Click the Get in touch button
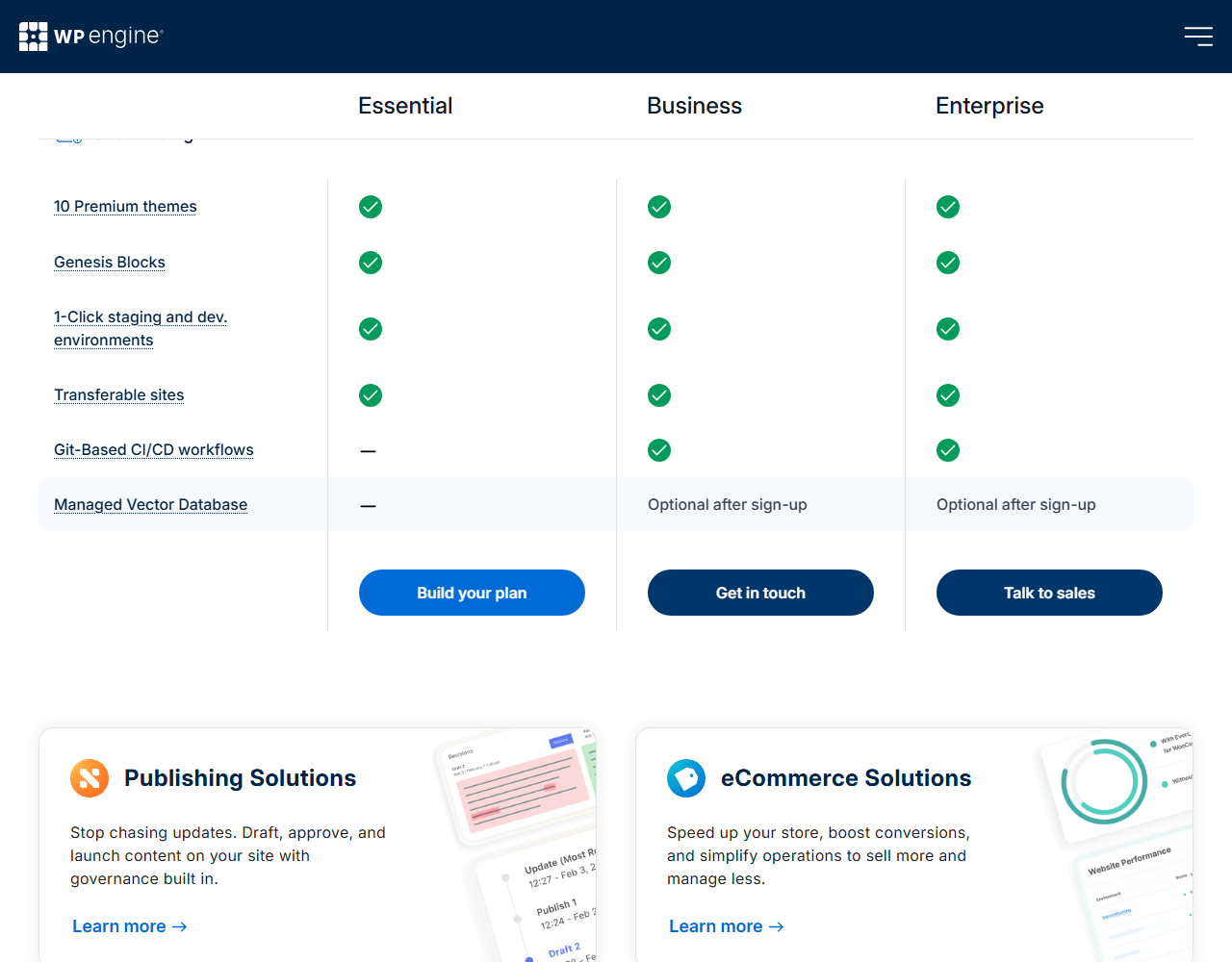Viewport: 1232px width, 962px height. click(x=760, y=593)
